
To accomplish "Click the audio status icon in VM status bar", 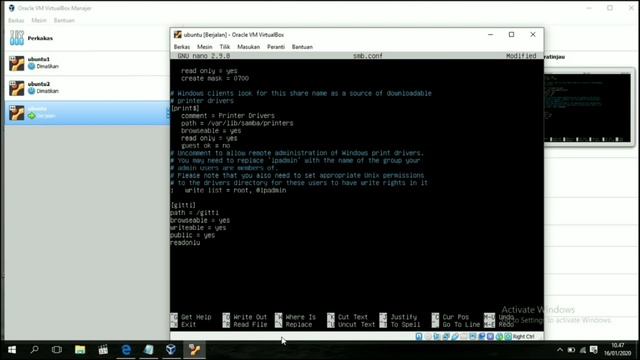I will (x=437, y=336).
